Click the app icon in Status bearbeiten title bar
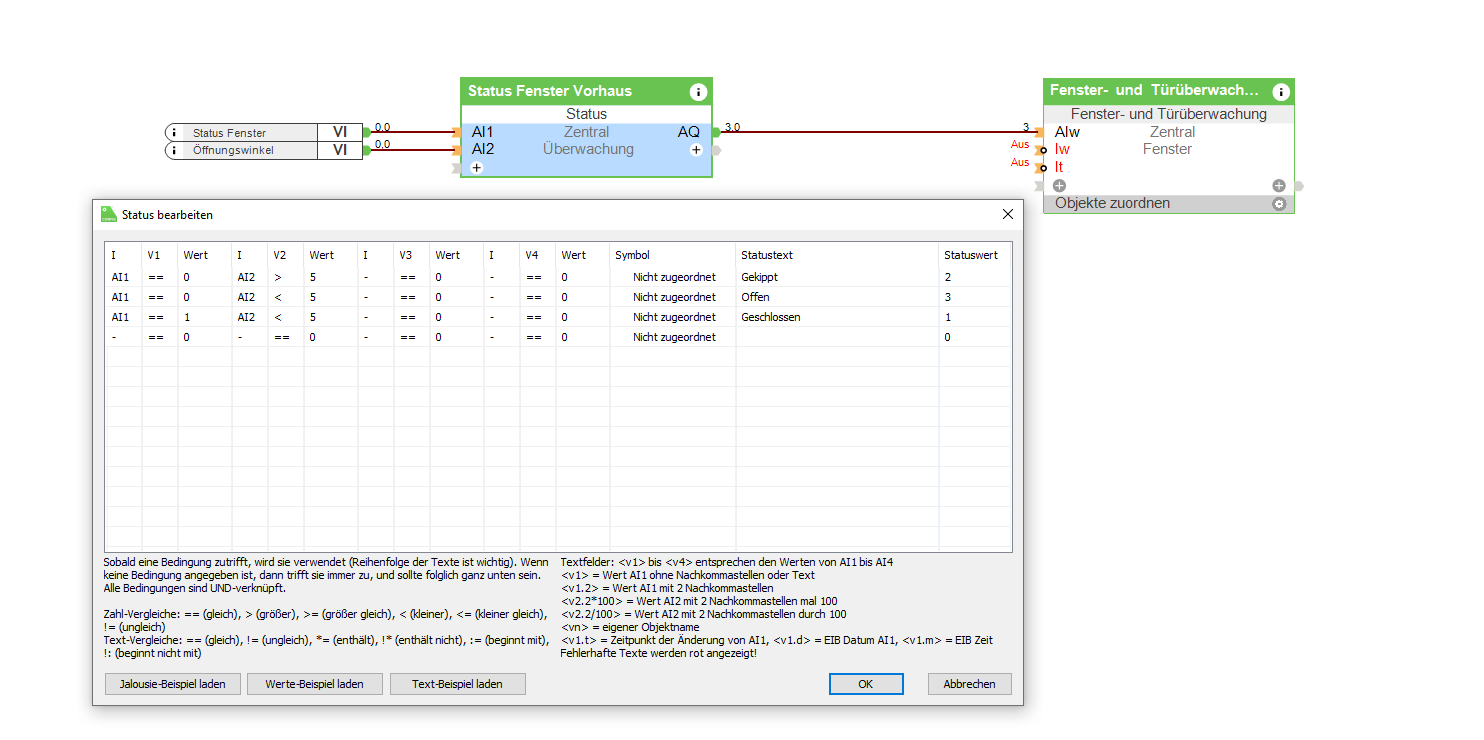The image size is (1484, 740). [109, 214]
